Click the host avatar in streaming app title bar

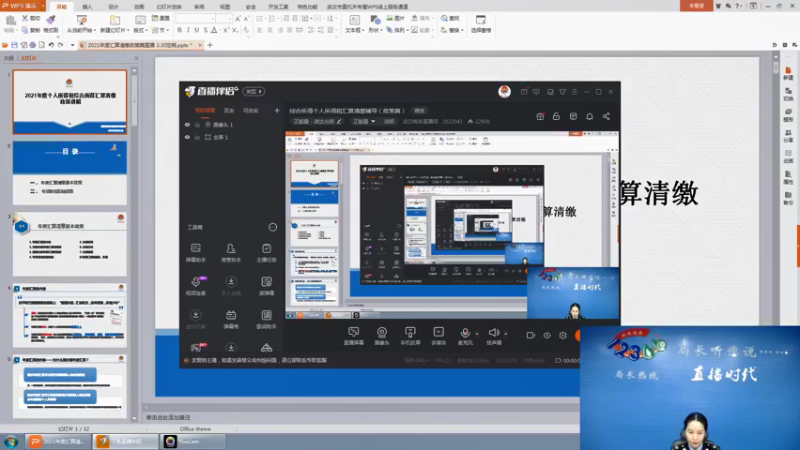click(504, 91)
